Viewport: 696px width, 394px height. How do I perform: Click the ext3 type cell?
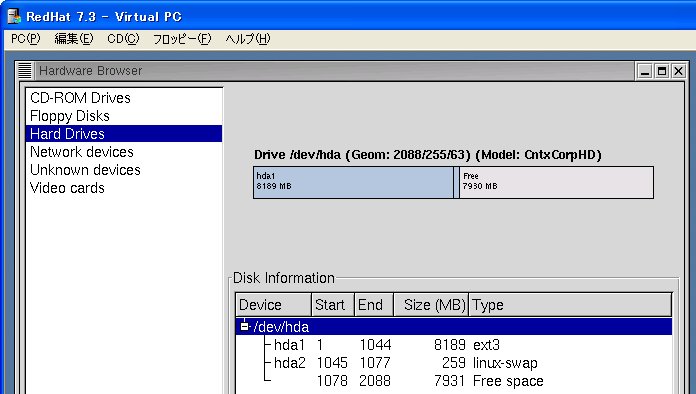486,345
